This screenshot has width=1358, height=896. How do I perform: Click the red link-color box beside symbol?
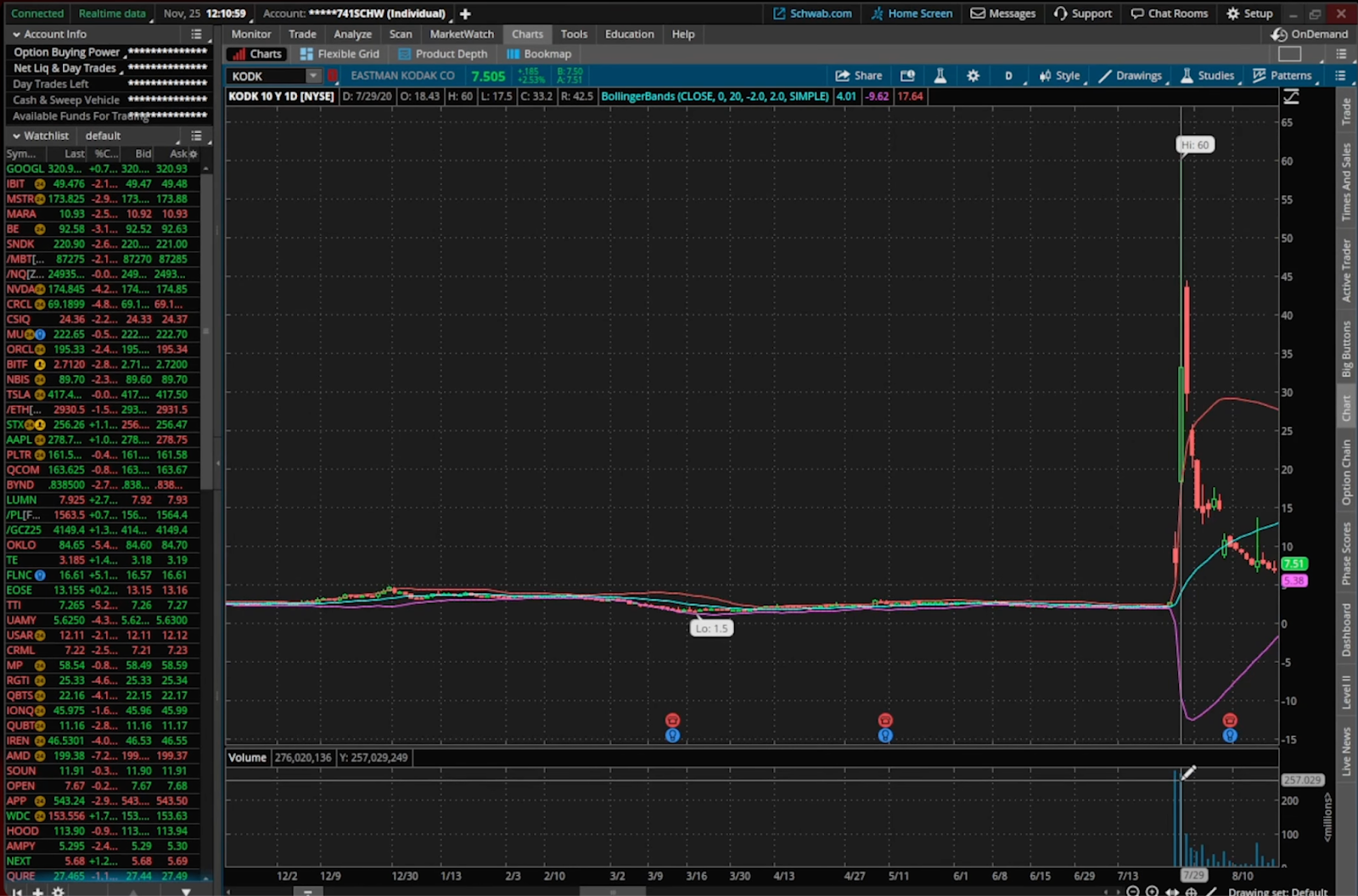pos(333,76)
